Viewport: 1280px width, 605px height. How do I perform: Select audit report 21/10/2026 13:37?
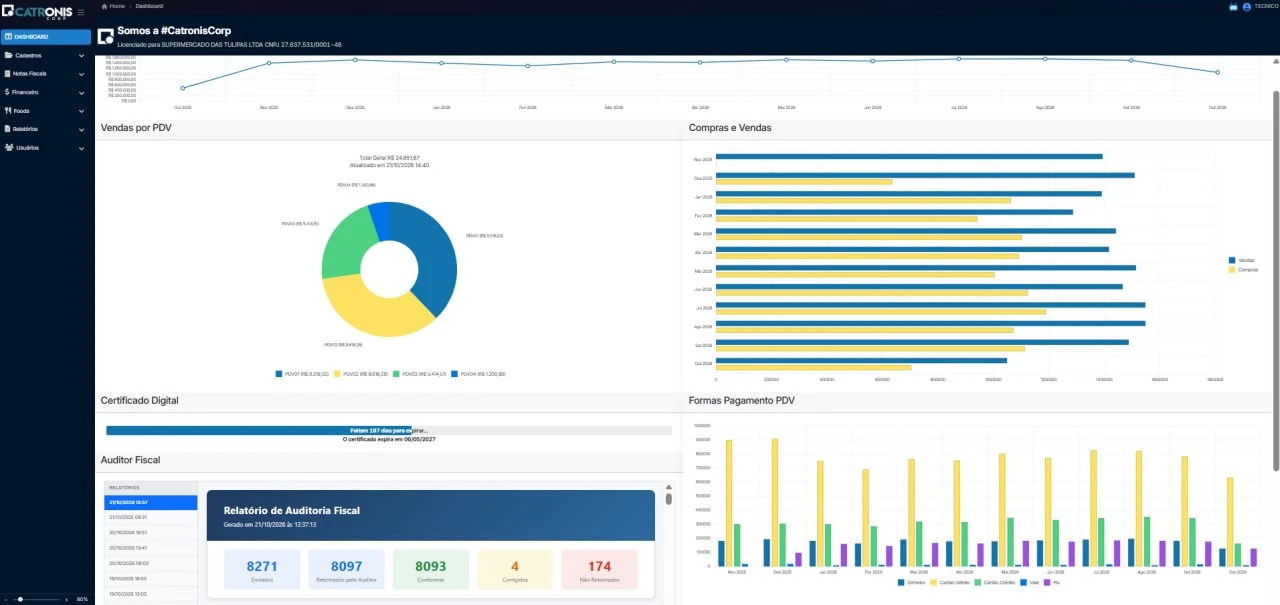click(x=151, y=502)
